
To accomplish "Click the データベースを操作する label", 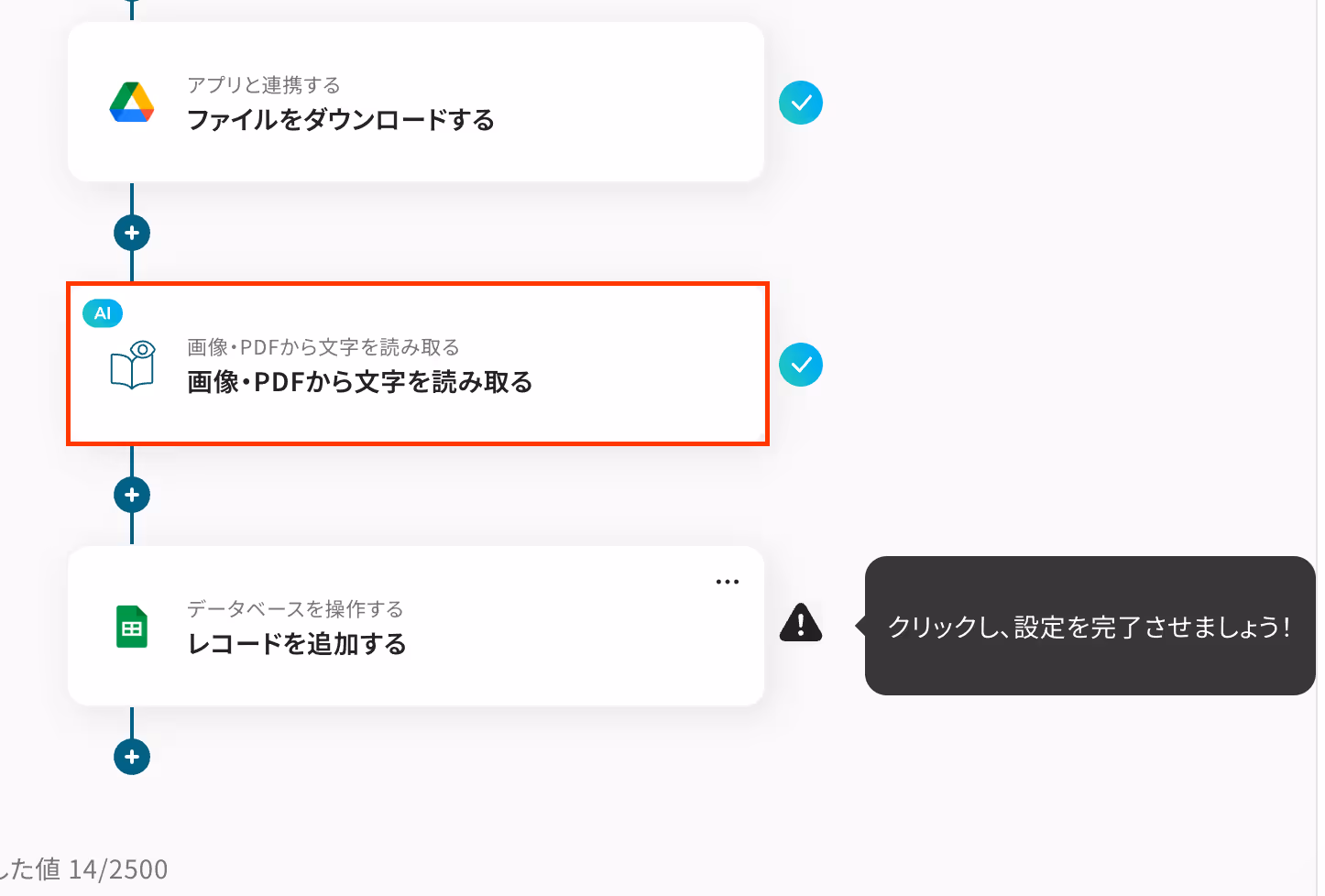I will [295, 609].
